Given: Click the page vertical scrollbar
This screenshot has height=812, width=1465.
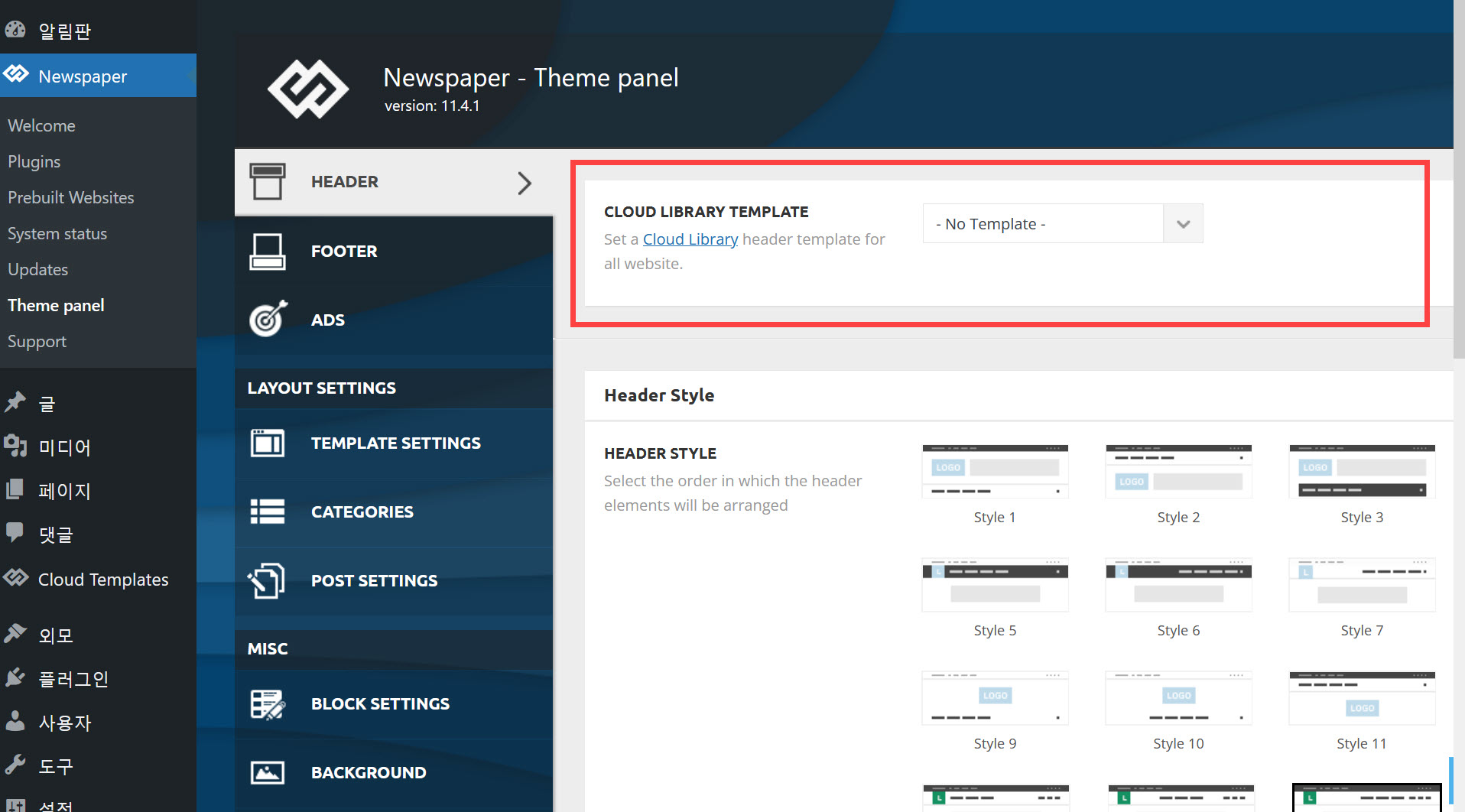Looking at the screenshot, I should [x=1459, y=179].
